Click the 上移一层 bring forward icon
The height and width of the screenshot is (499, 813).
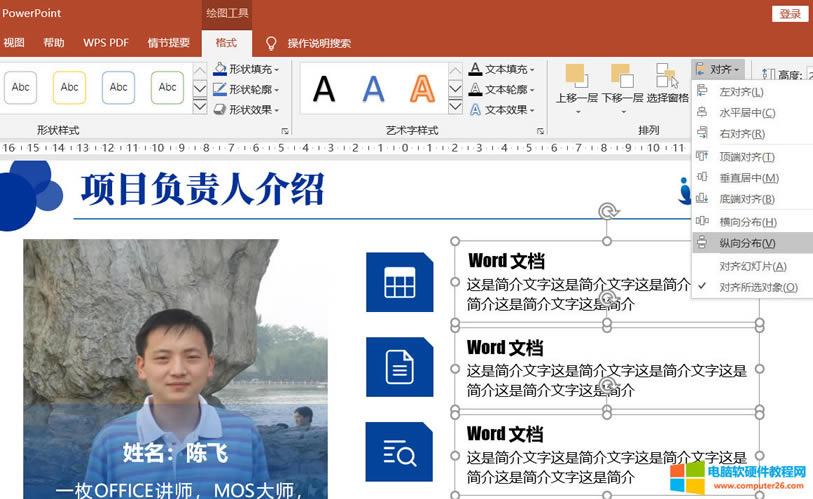[576, 76]
